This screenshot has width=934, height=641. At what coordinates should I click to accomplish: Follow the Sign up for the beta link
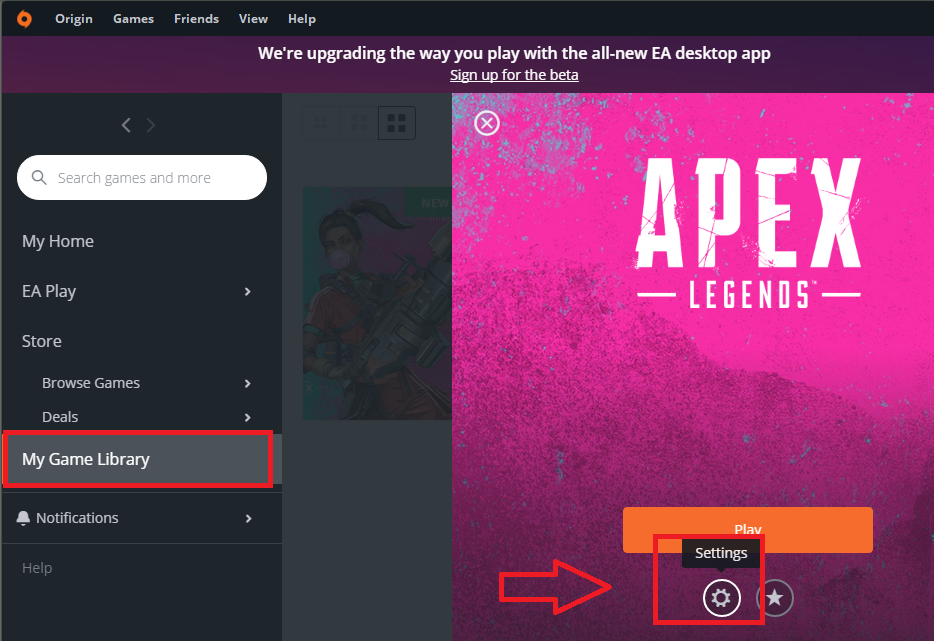pyautogui.click(x=514, y=75)
